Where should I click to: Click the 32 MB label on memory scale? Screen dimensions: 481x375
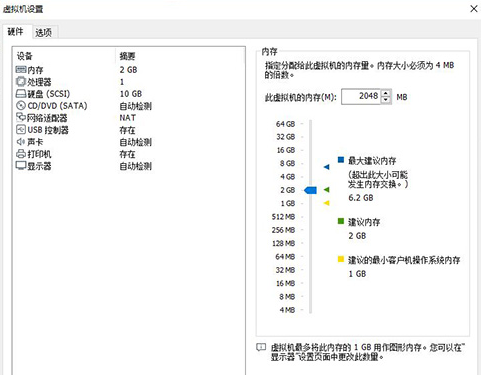(285, 270)
